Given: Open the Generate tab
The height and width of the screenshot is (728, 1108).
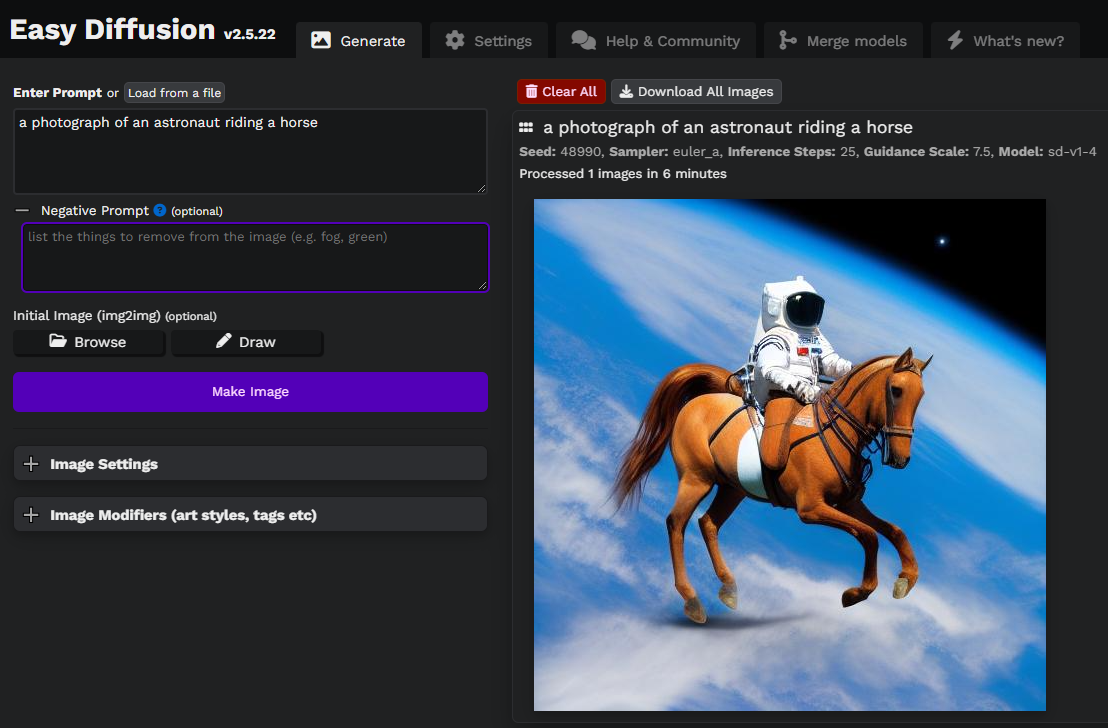Looking at the screenshot, I should tap(359, 40).
